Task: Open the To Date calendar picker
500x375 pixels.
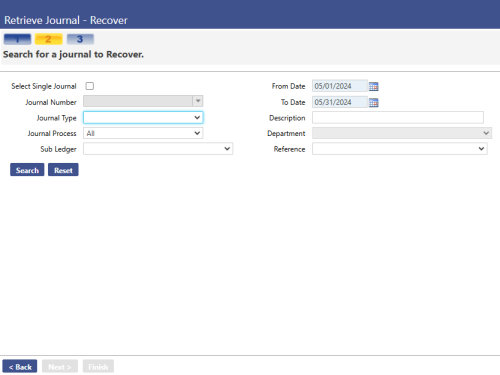Action: [x=373, y=103]
